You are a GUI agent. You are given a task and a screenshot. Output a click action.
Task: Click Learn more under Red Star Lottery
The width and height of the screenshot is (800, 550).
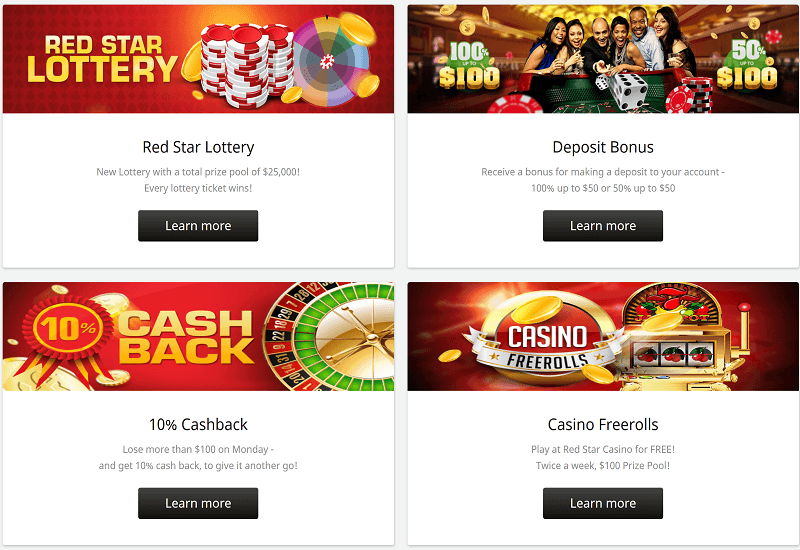click(x=198, y=226)
